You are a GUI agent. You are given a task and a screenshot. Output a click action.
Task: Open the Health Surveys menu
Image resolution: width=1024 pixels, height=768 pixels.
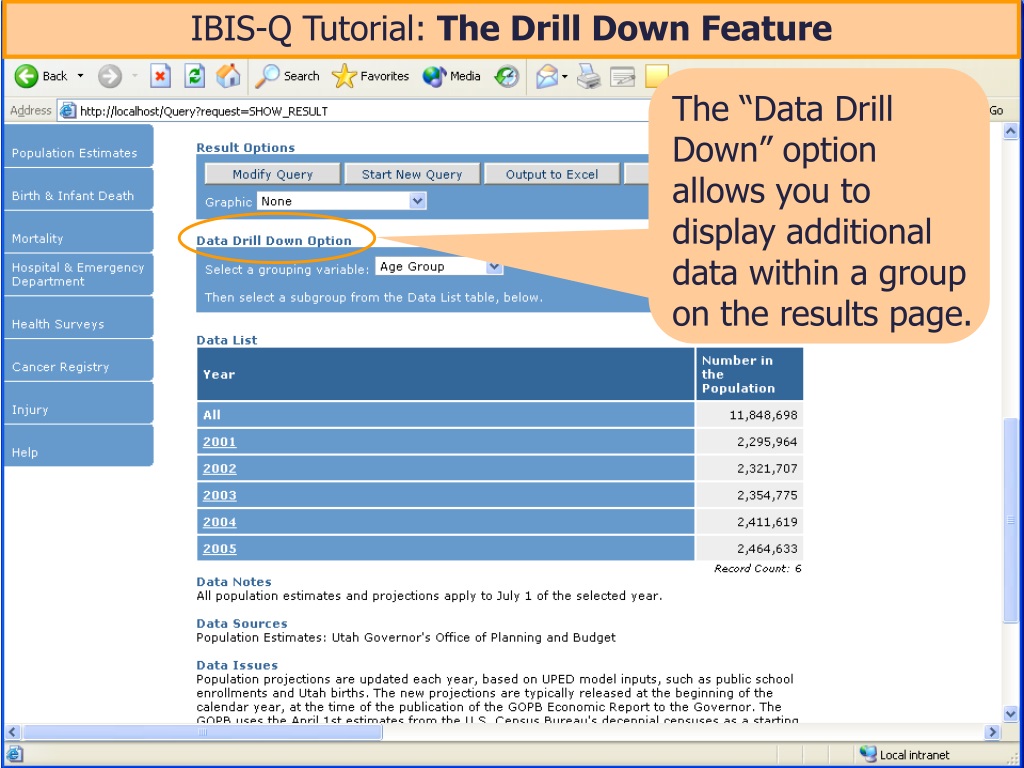(x=78, y=317)
